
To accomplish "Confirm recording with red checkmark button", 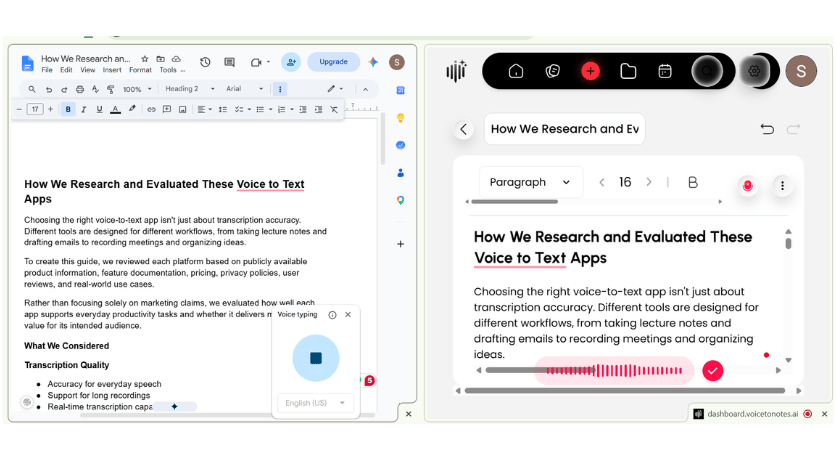I will [x=712, y=371].
